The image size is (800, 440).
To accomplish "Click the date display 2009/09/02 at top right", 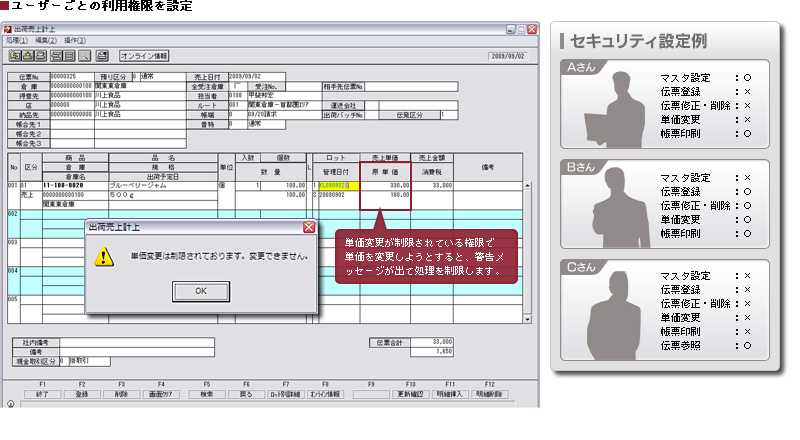I will tap(507, 56).
